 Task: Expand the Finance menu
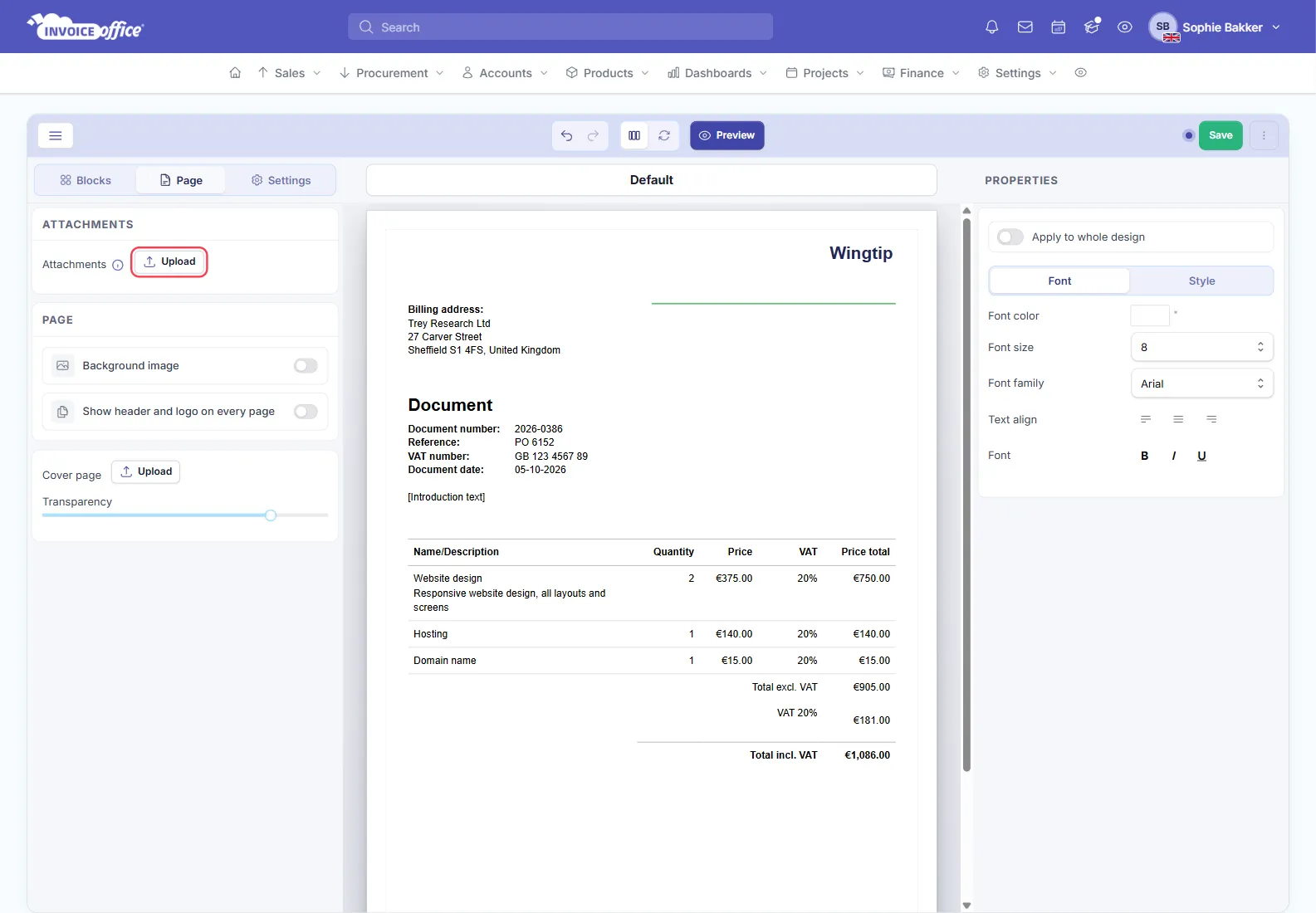pos(921,73)
